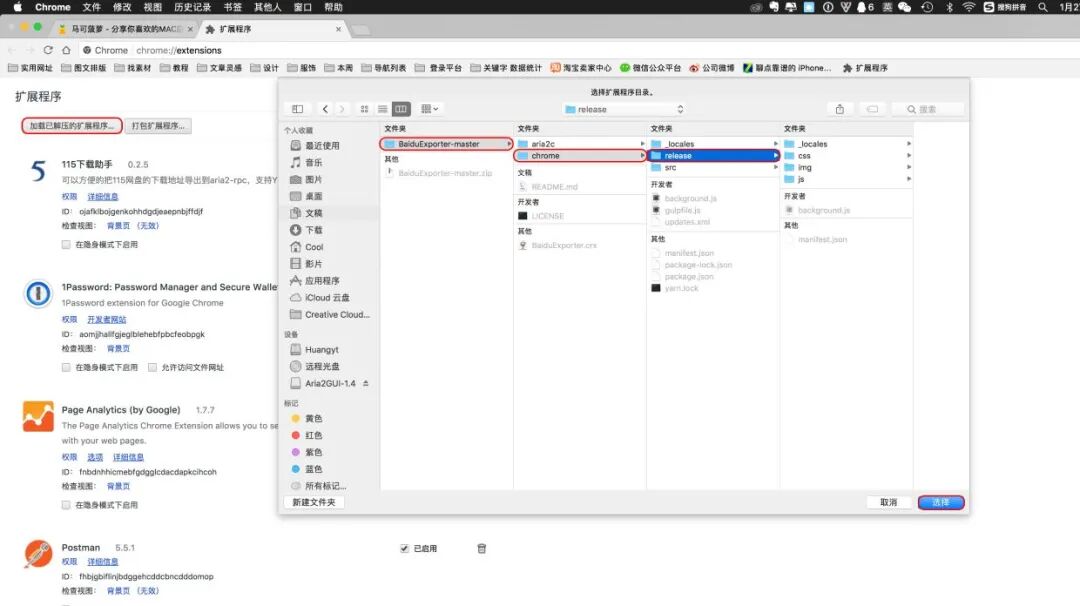Select manifest.json in the rightmost column
Screen dimensions: 1080x606
pos(822,240)
